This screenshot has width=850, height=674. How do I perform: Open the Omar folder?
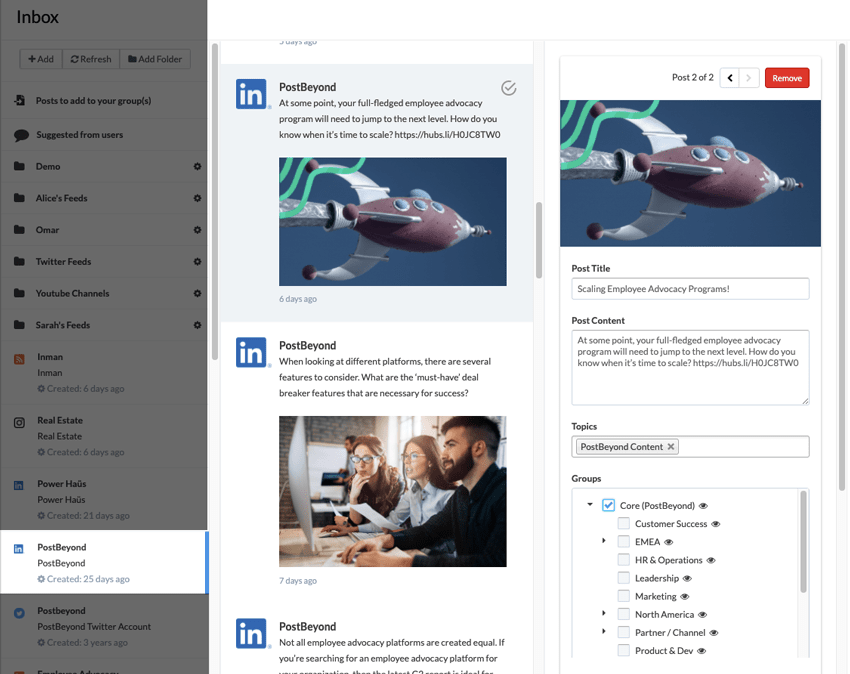[x=104, y=230]
